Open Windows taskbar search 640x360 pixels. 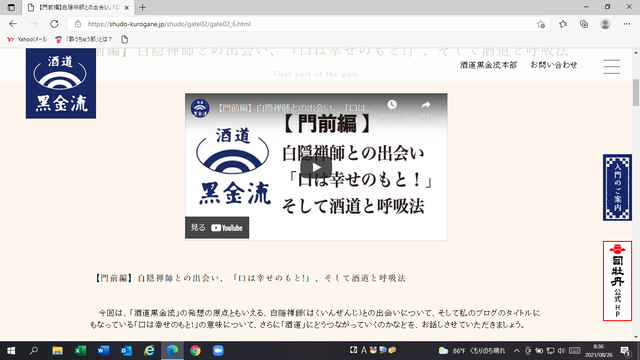click(34, 351)
